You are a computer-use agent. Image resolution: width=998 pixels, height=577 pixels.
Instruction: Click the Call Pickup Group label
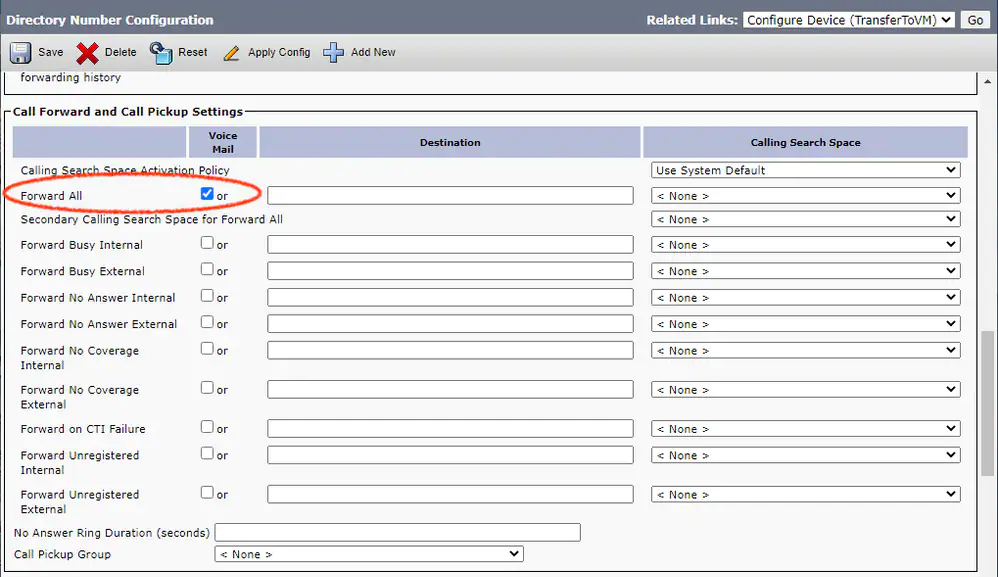62,554
